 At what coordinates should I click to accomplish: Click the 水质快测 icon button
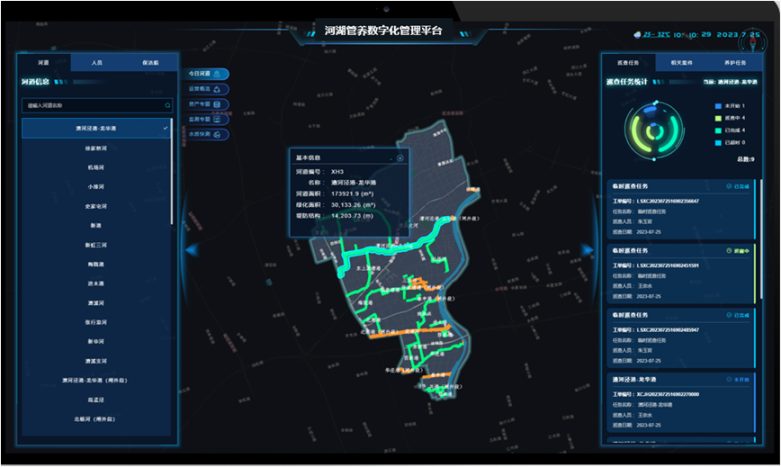click(x=217, y=133)
